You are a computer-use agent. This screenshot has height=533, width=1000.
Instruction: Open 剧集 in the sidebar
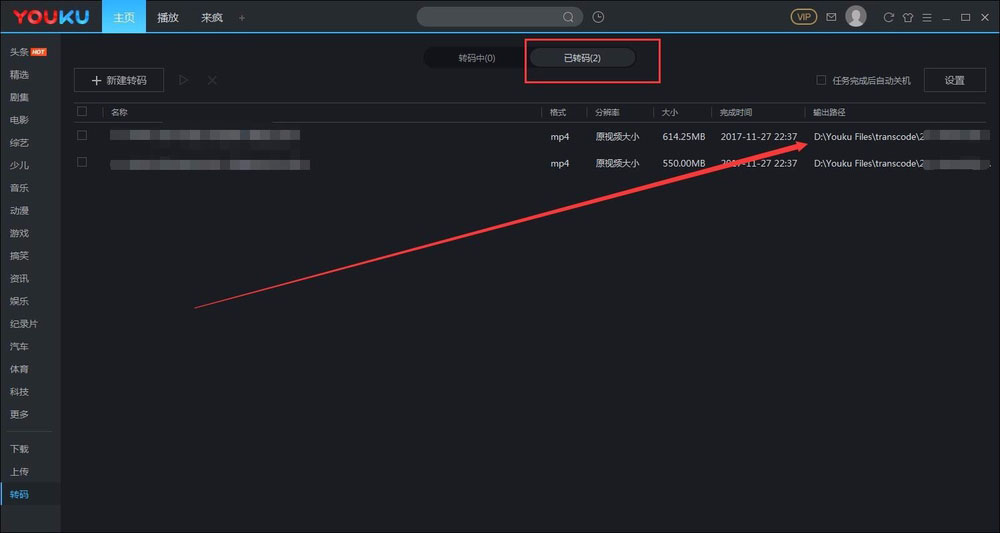click(19, 98)
